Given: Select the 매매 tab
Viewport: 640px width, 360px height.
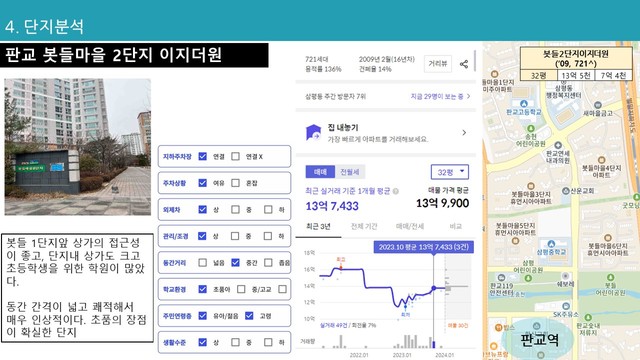Looking at the screenshot, I should click(x=320, y=172).
